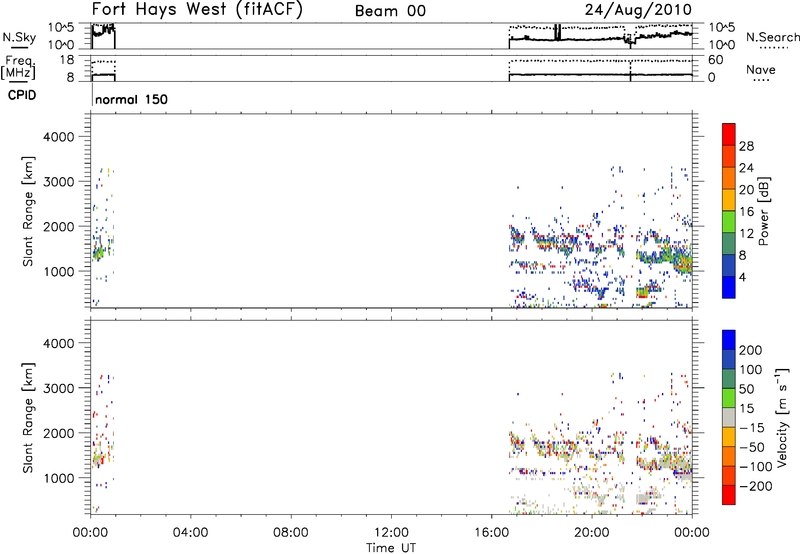Click the 'CPID' label
Screen dimensions: 800x554
click(x=22, y=95)
